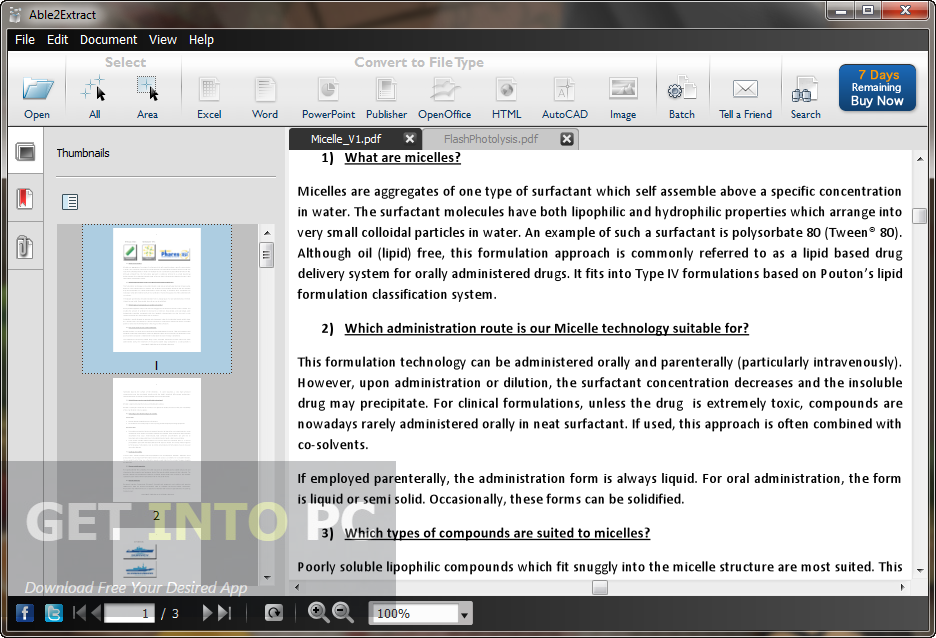Click thumbnail panel scrollbar handle
This screenshot has width=936, height=638.
pos(267,255)
